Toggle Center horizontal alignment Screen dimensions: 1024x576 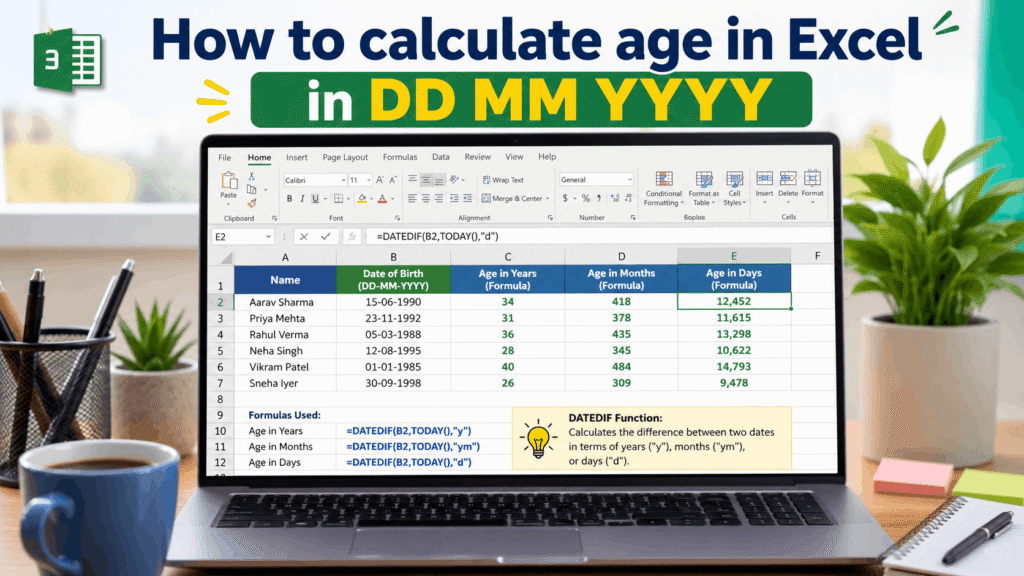(425, 198)
